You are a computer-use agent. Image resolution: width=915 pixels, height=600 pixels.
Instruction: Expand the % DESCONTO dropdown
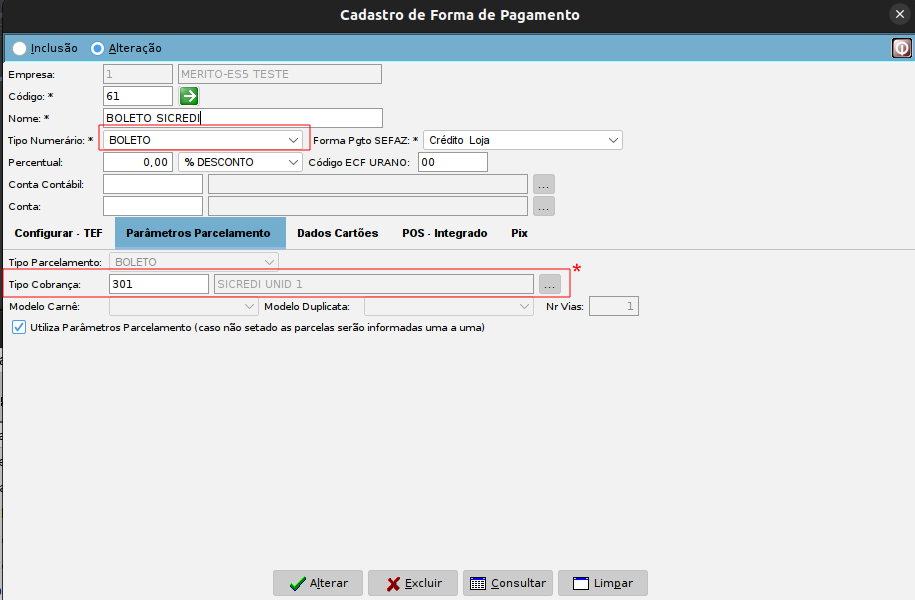[293, 162]
